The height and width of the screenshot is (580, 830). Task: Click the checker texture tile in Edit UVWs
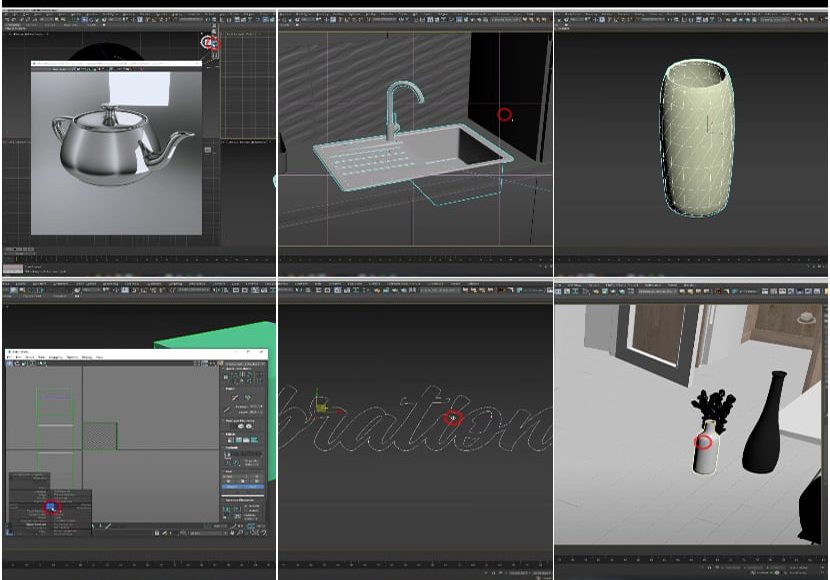coord(100,436)
